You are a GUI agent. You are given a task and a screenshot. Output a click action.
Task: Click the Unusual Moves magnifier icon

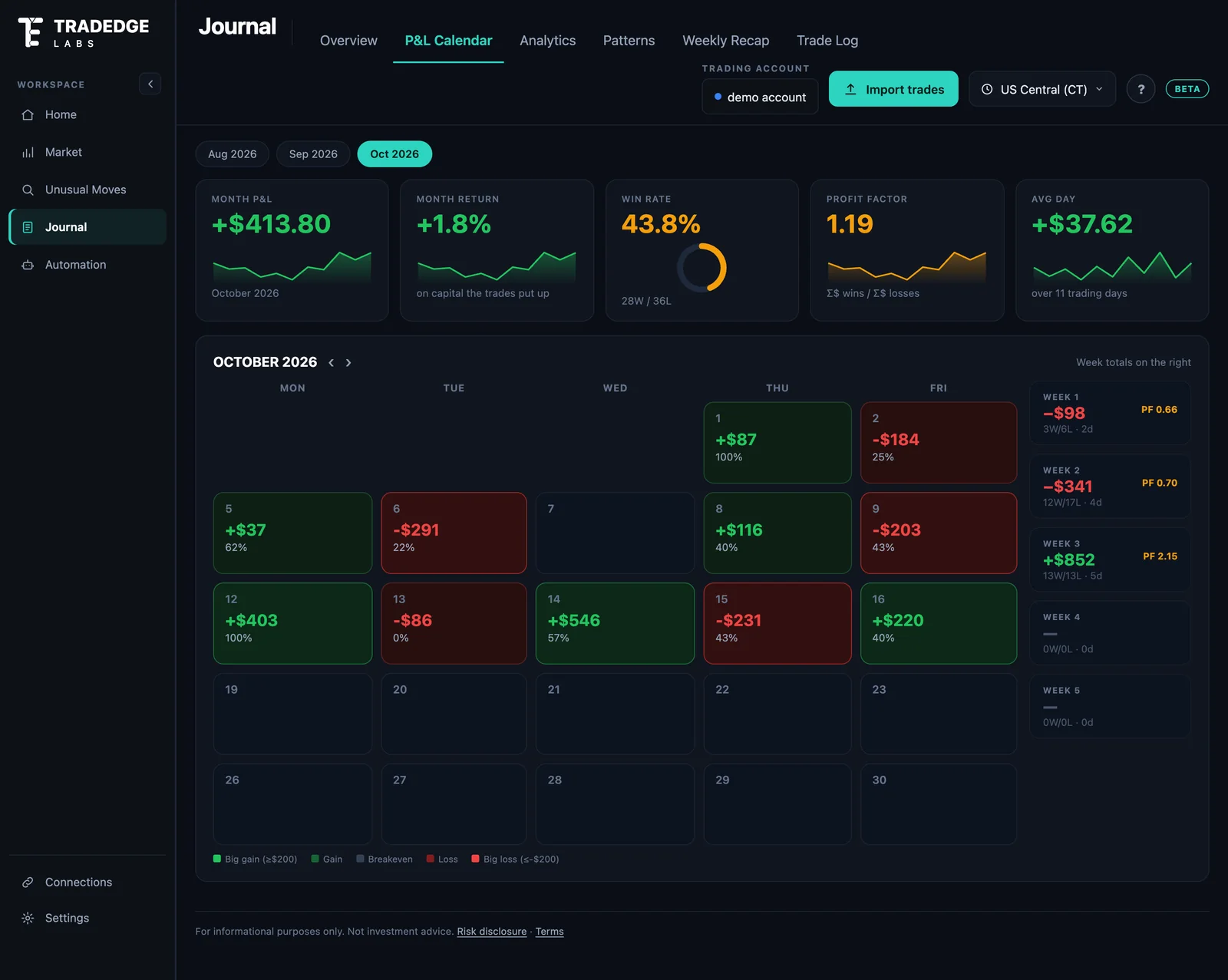28,190
